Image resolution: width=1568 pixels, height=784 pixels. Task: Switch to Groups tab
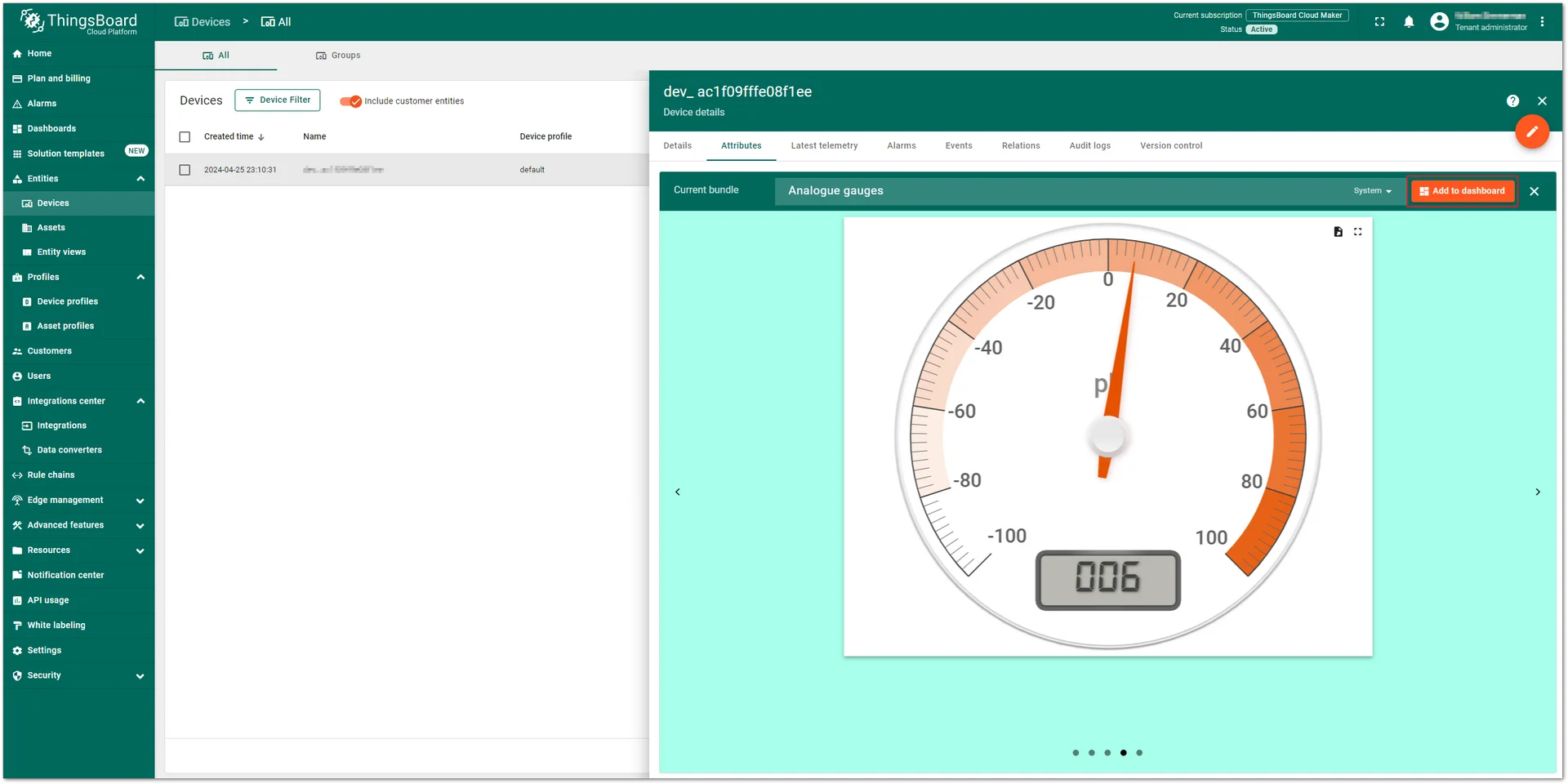pyautogui.click(x=338, y=56)
